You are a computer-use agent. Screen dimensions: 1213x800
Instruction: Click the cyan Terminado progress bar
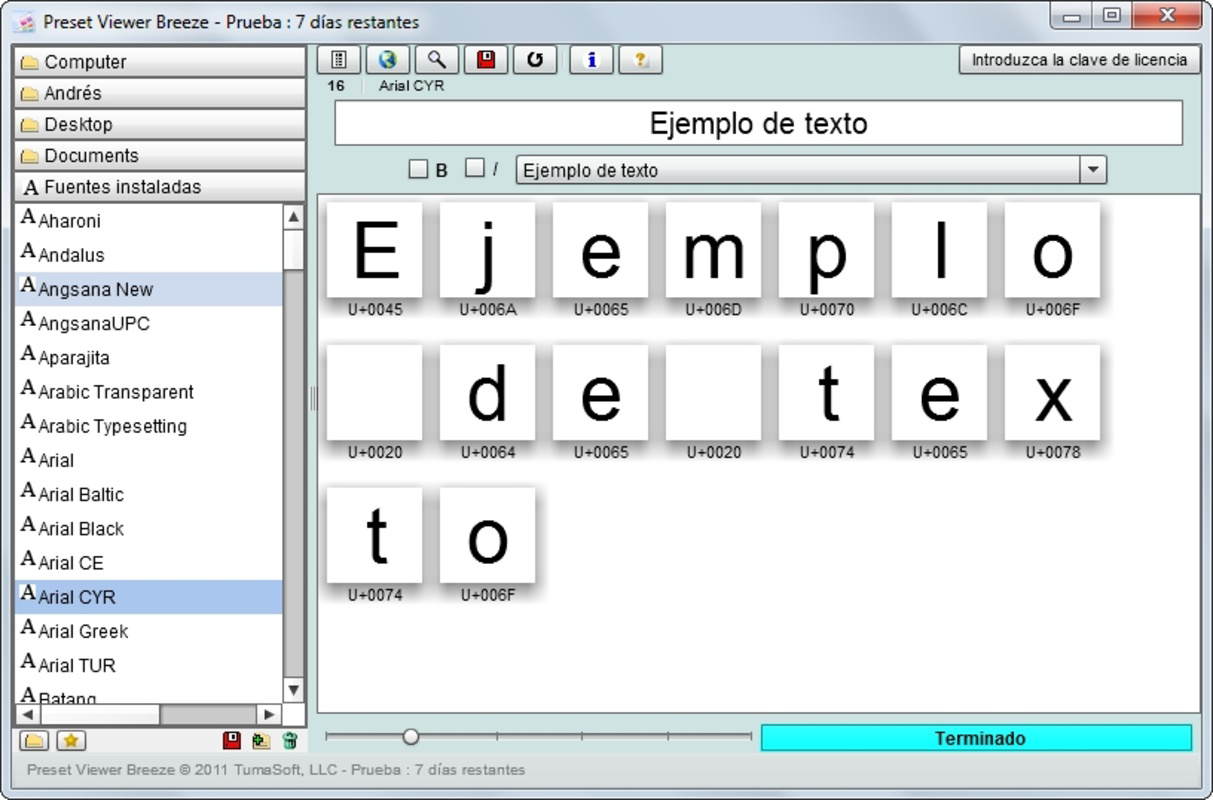(x=977, y=739)
